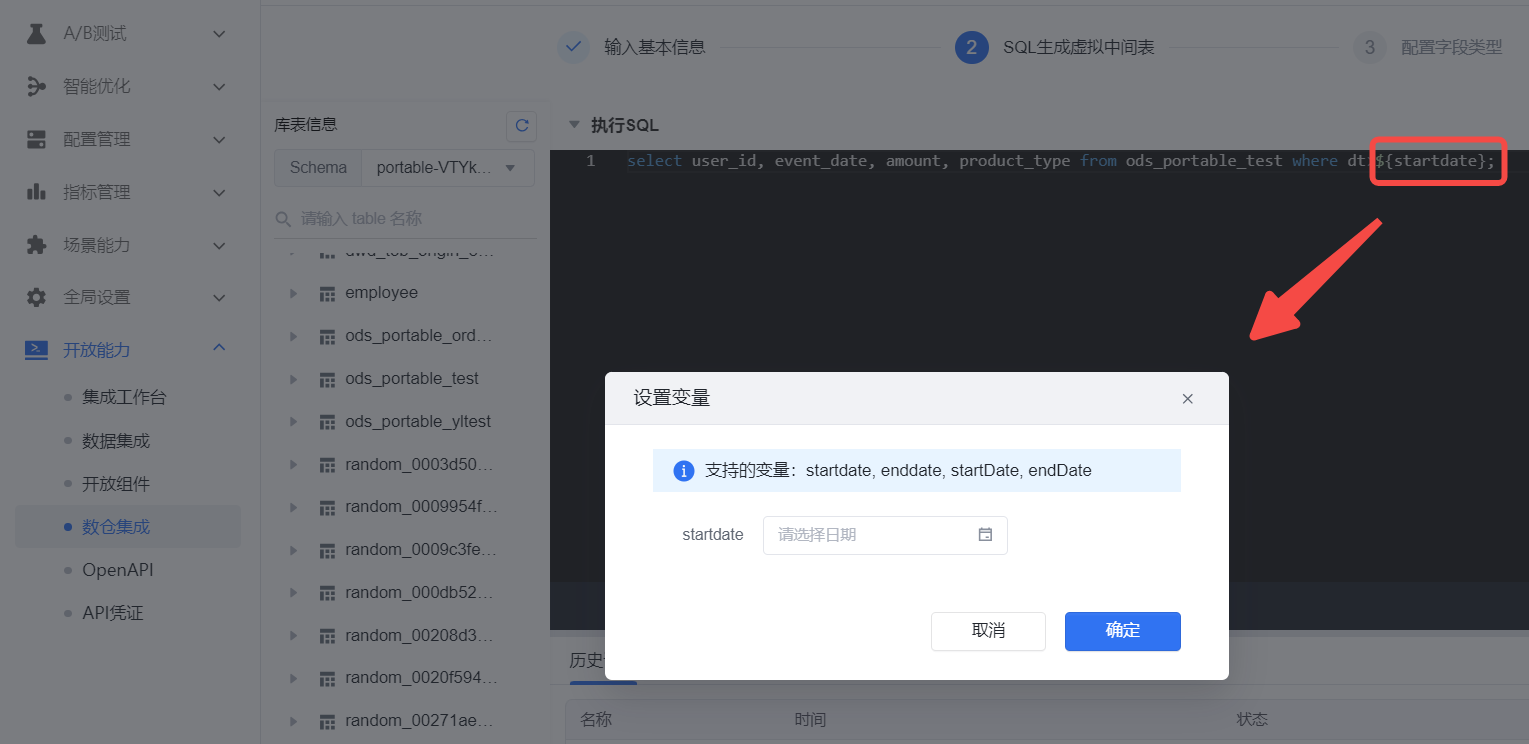Click step 3 配置字段类型
This screenshot has width=1529, height=744.
(1428, 47)
